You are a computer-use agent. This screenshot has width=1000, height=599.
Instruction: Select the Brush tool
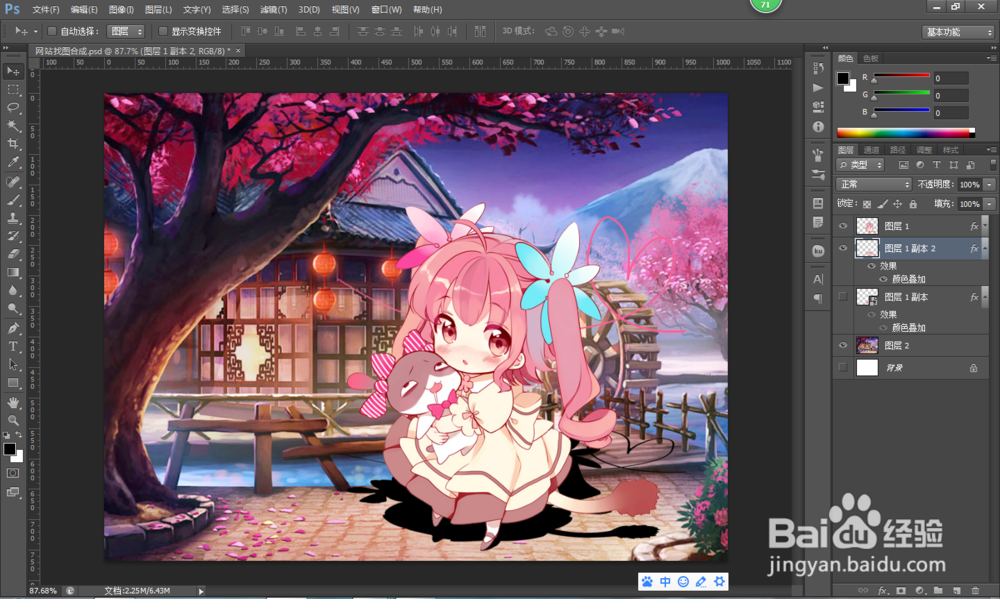click(x=13, y=200)
